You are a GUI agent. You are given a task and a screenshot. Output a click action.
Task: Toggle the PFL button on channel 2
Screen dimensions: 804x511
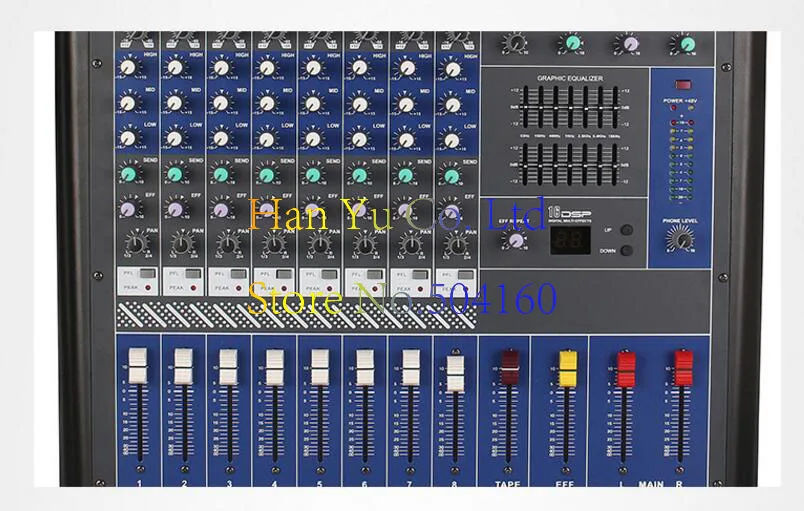point(194,274)
